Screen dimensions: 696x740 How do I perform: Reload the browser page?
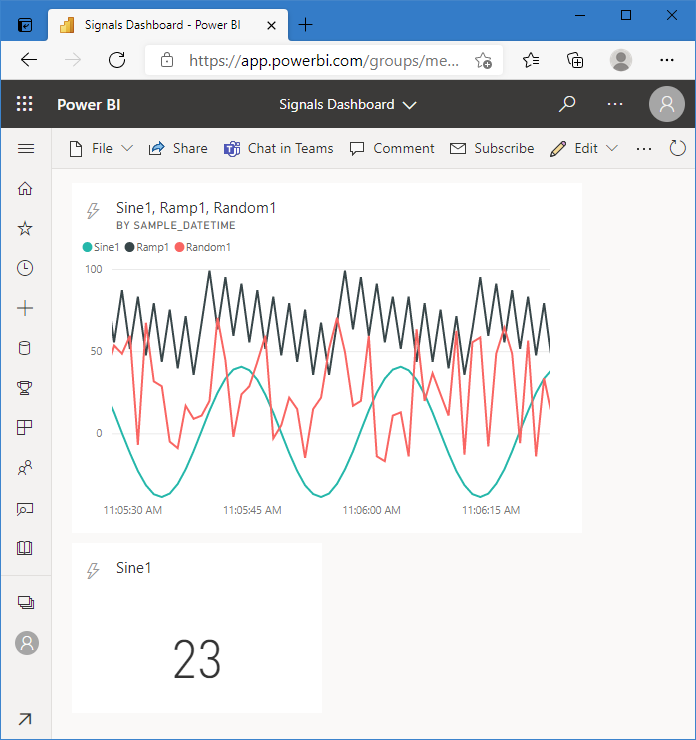click(117, 60)
